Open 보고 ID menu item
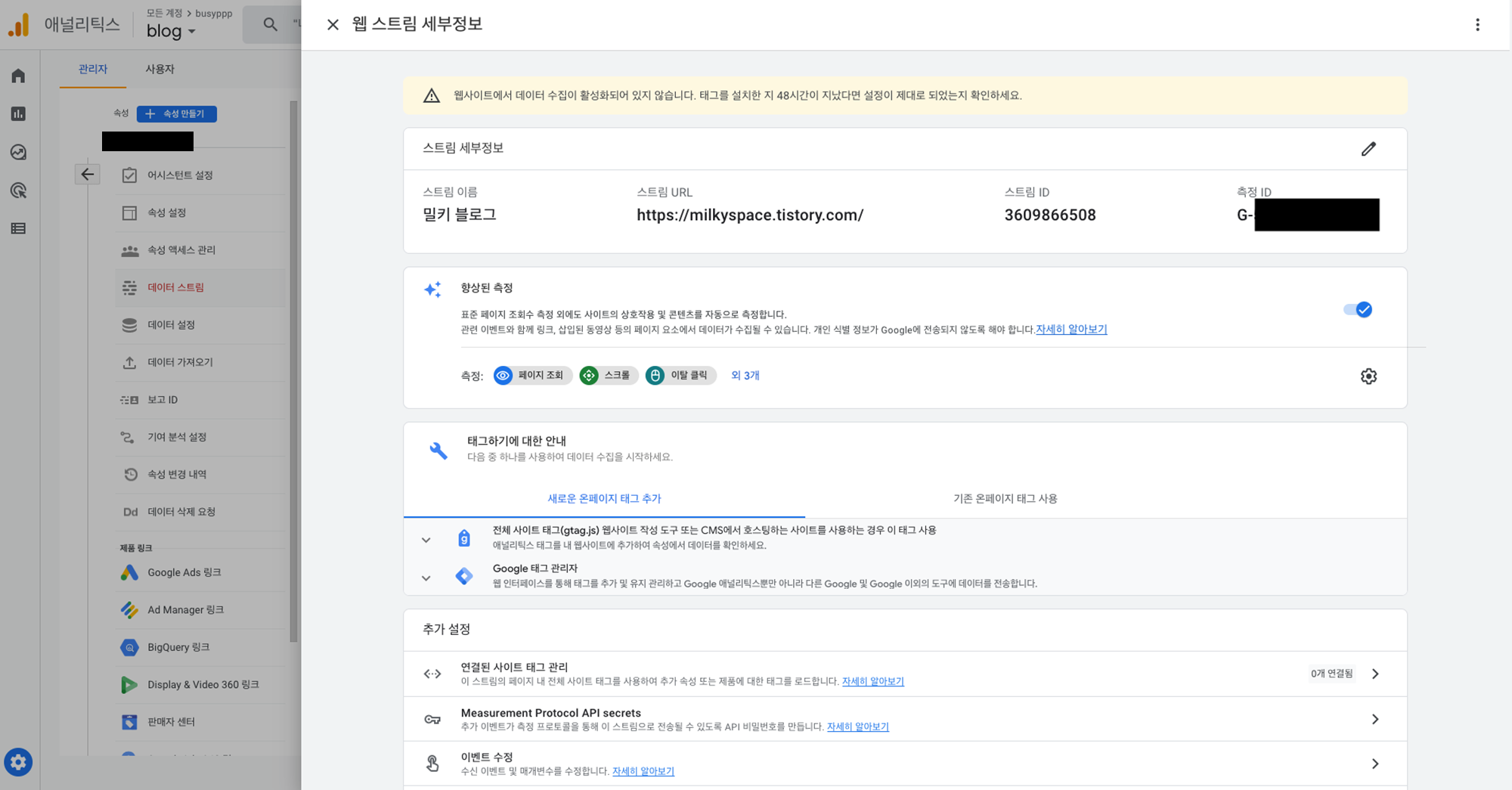Image resolution: width=1512 pixels, height=790 pixels. (200, 399)
